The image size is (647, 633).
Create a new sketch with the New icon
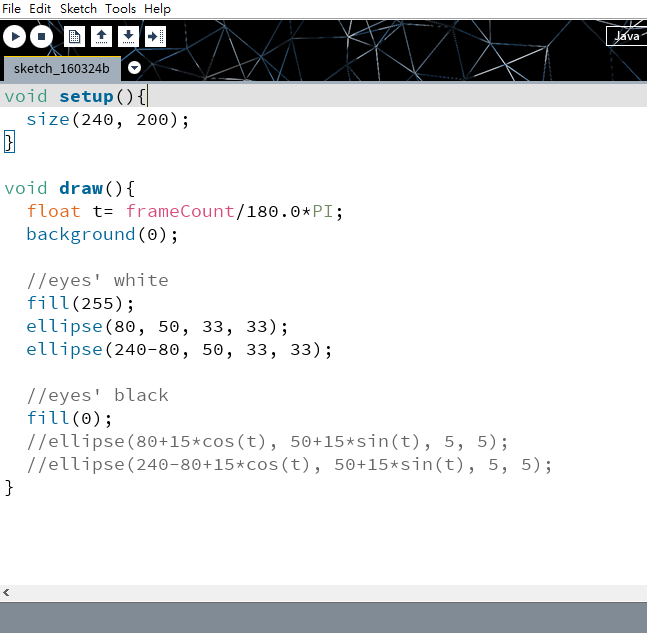[x=75, y=37]
